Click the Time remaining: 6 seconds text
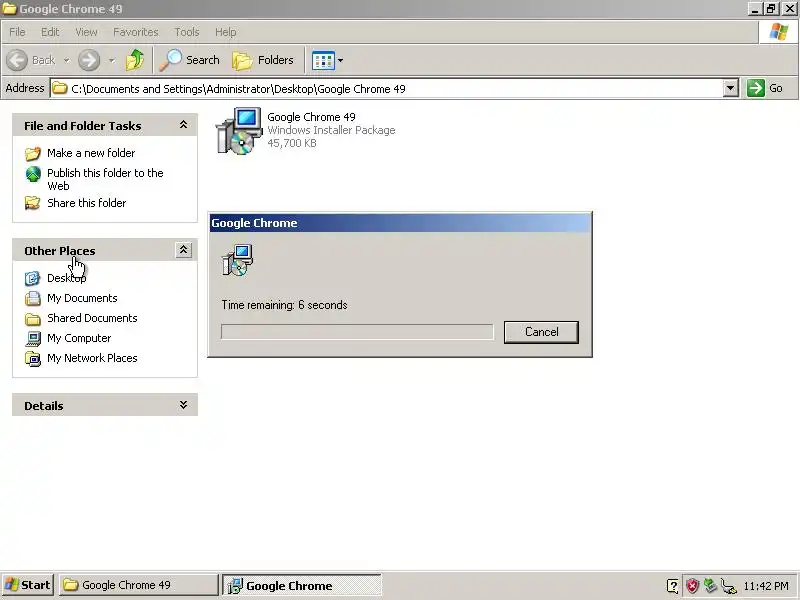The image size is (800, 600). 284,305
